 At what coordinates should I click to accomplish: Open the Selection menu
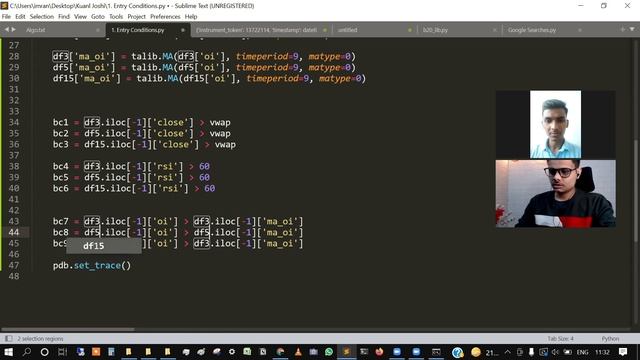tap(42, 17)
